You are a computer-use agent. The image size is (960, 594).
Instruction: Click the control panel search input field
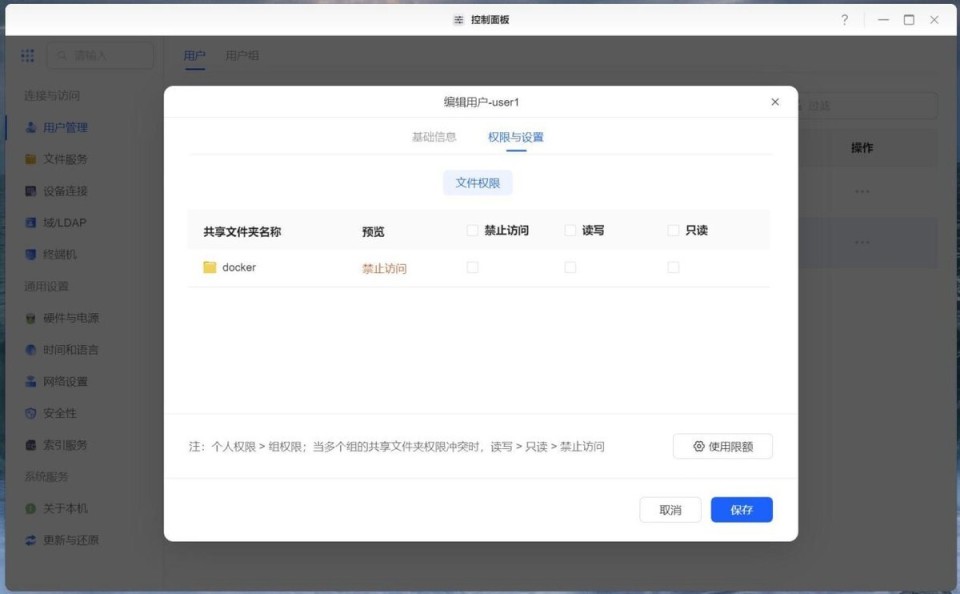[100, 56]
